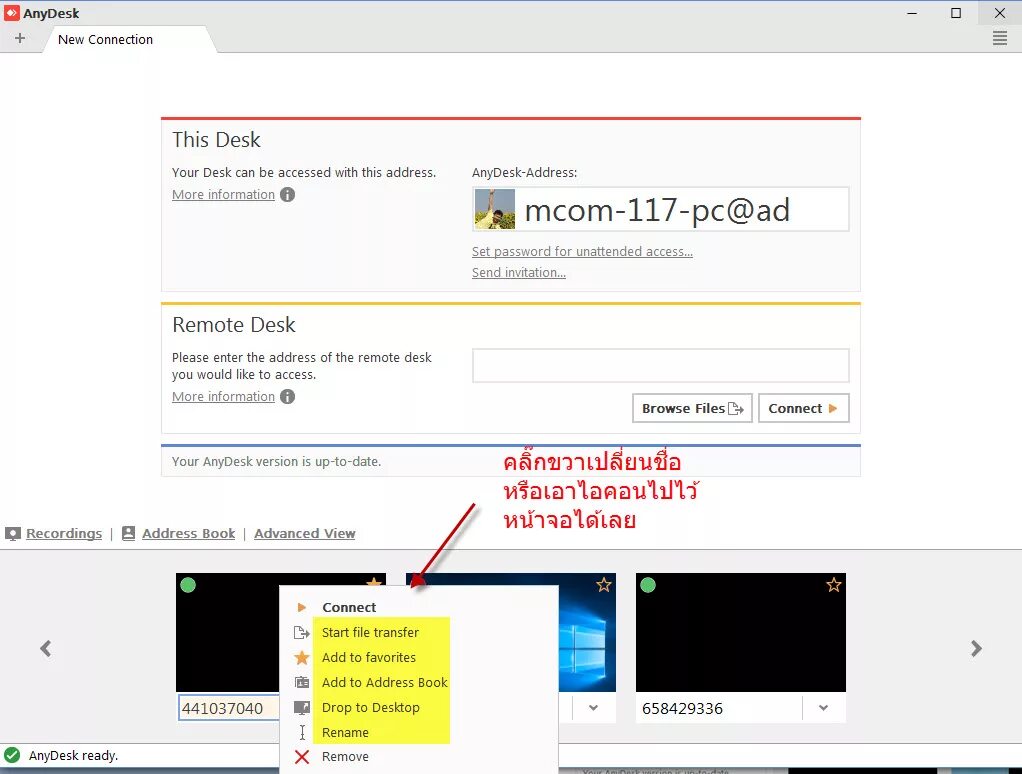Click the green AnyDesk ready status icon
Viewport: 1022px width, 774px height.
[x=12, y=756]
